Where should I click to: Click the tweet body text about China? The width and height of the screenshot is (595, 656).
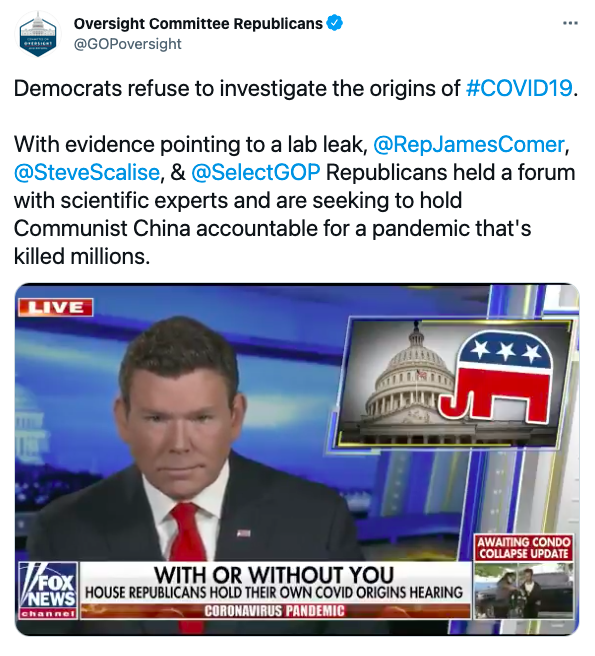click(x=293, y=200)
